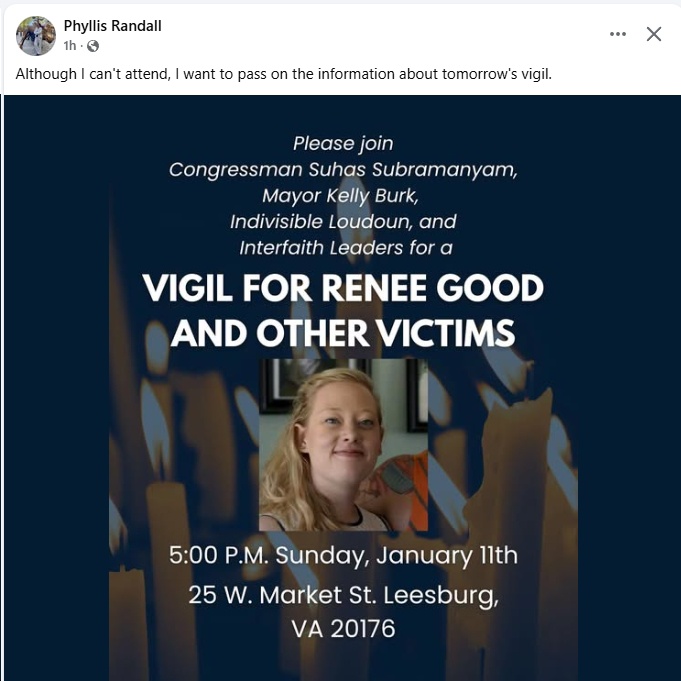The image size is (681, 681).
Task: Click the 'Indivisible Loudoun, and' line
Action: point(343,222)
